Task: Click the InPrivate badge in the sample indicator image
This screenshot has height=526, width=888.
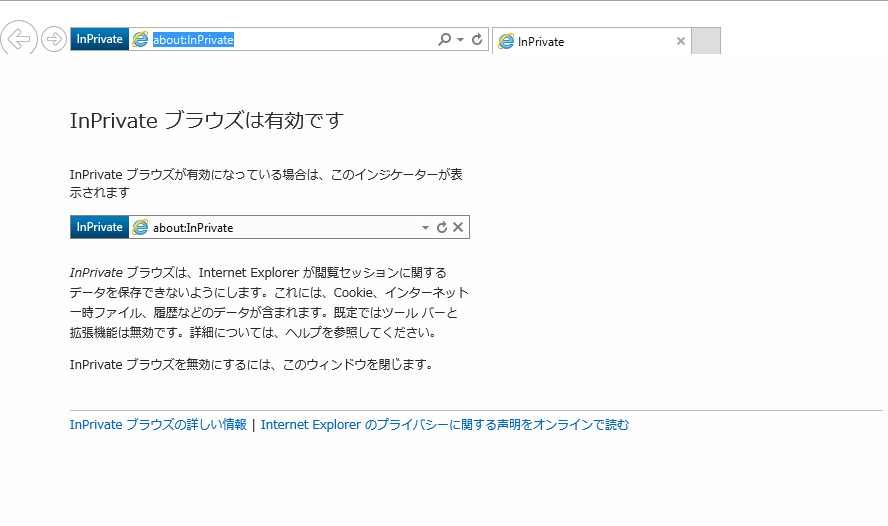Action: 99,227
